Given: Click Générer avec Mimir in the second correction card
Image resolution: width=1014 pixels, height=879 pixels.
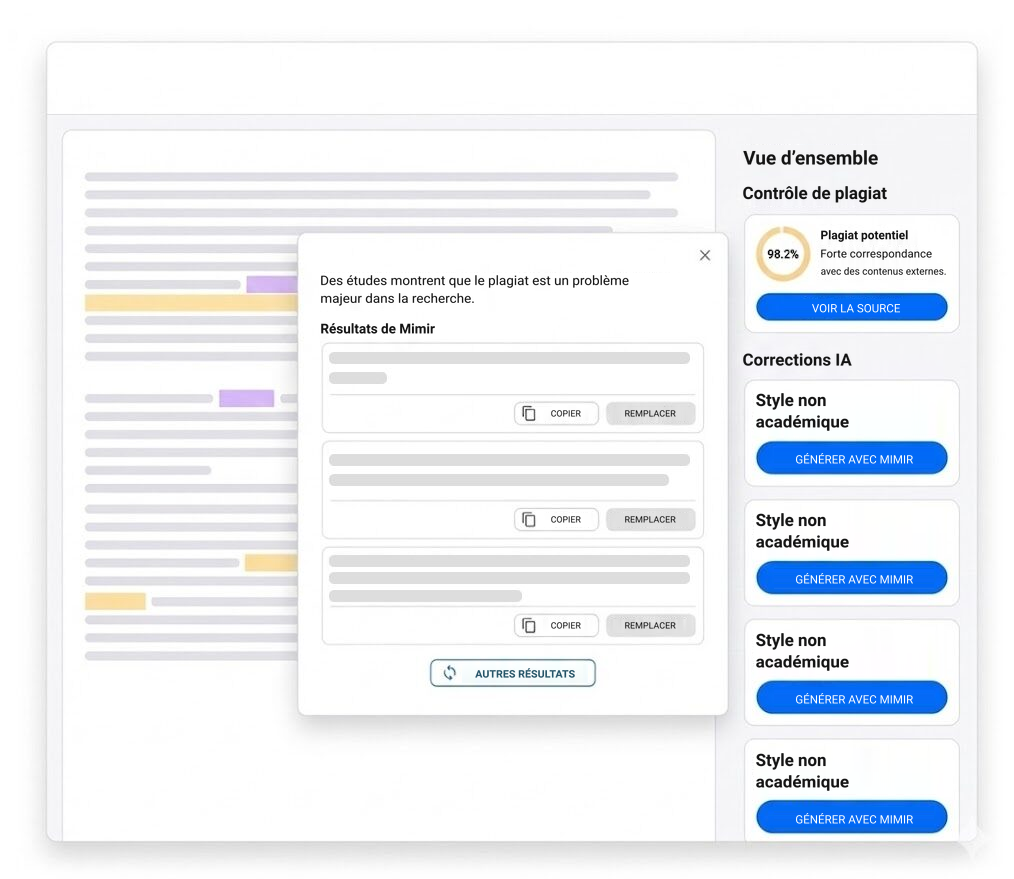Looking at the screenshot, I should [x=852, y=578].
